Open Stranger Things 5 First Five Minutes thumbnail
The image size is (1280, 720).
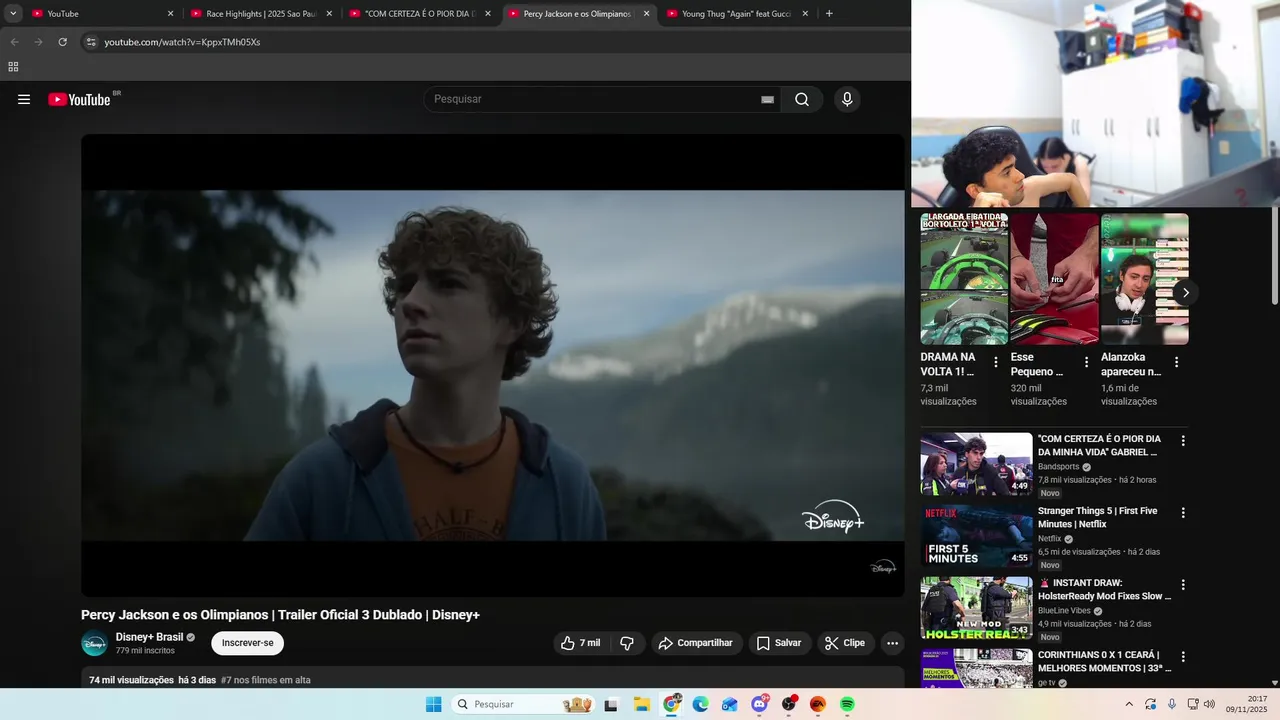976,536
